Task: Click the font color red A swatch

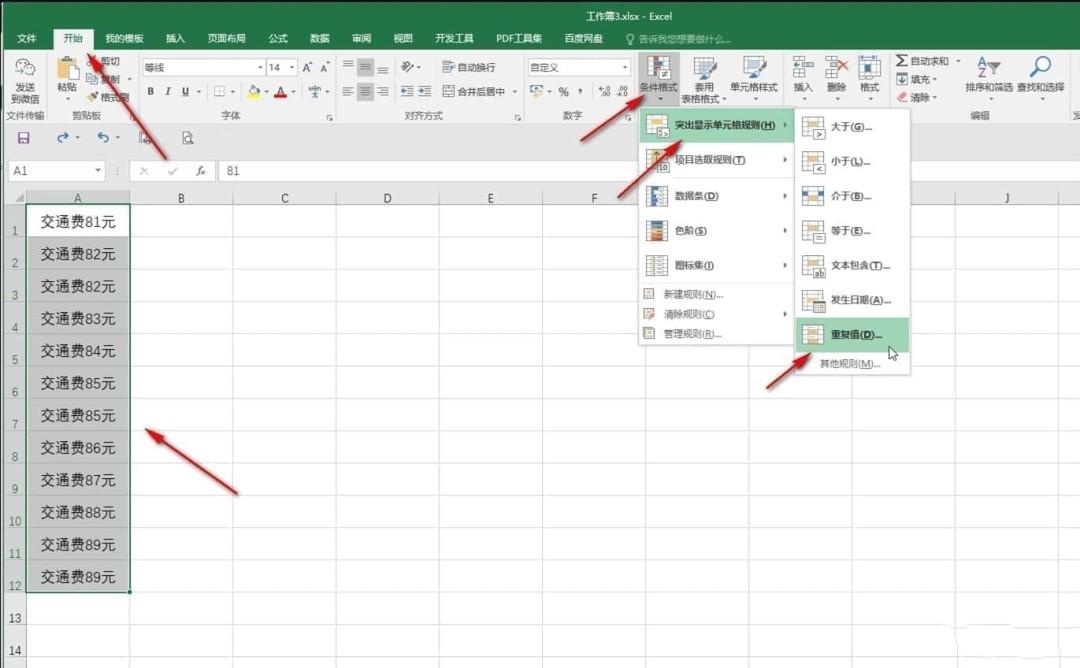Action: coord(280,91)
